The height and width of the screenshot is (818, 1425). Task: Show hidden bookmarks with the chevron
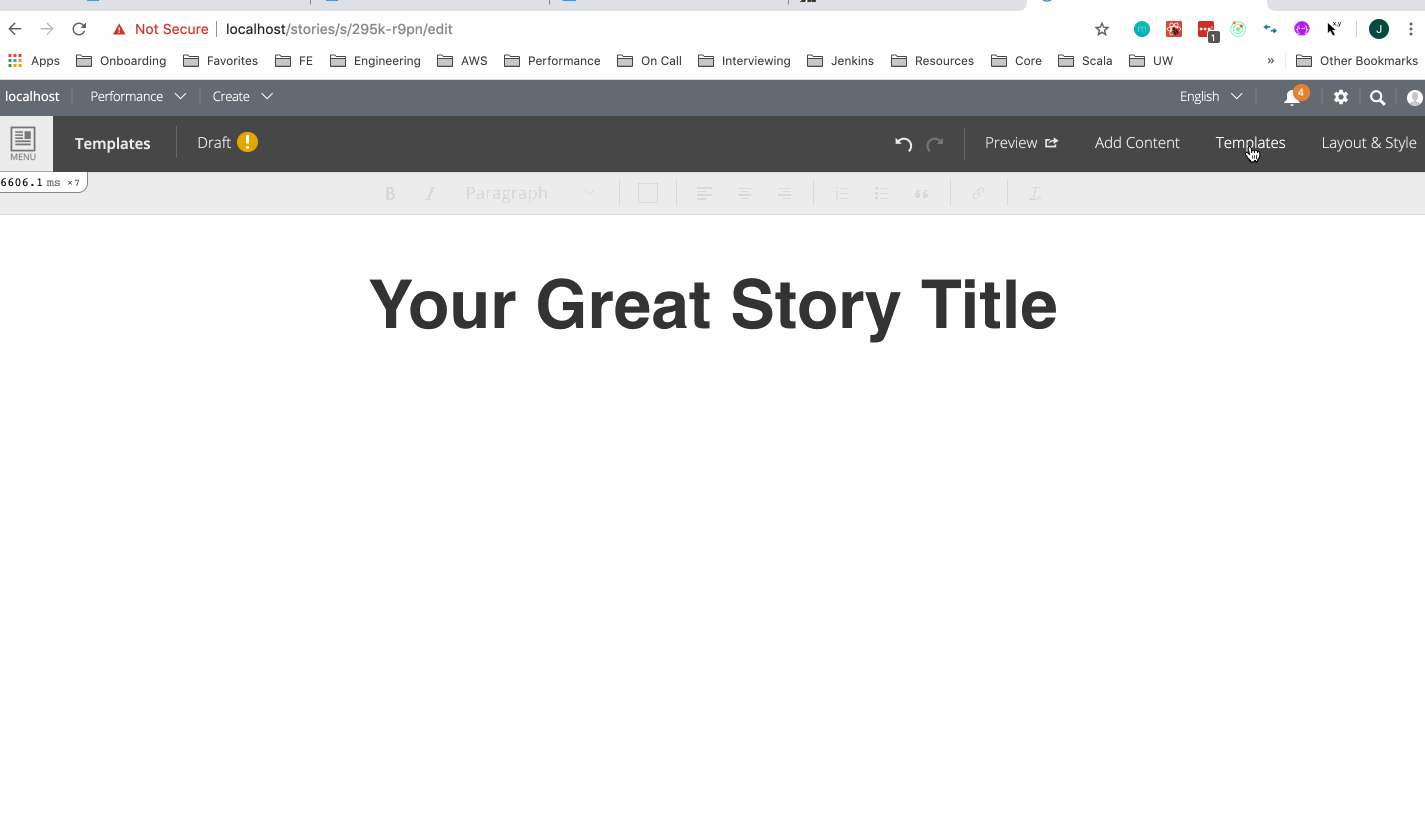(x=1271, y=61)
